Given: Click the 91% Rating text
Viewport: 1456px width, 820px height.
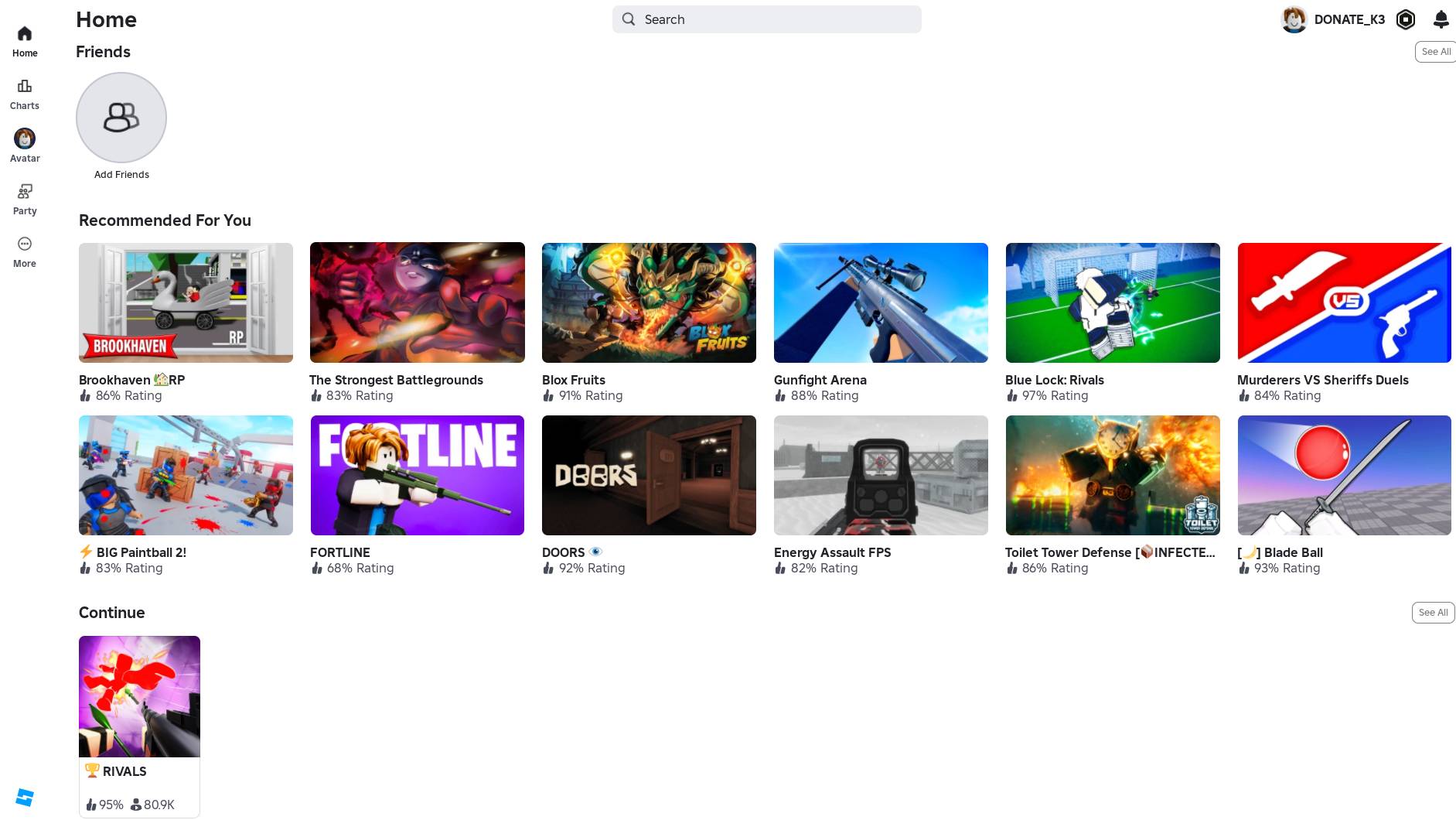Looking at the screenshot, I should click(591, 395).
